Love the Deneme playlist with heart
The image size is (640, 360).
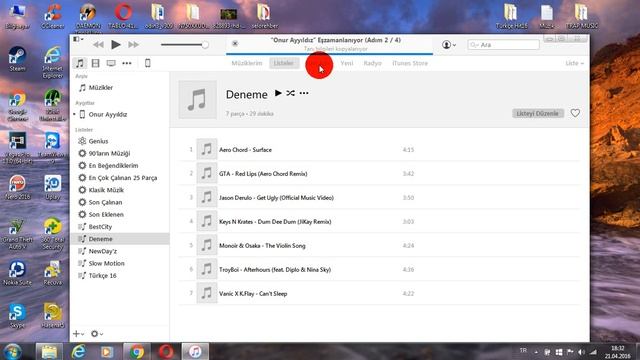575,113
